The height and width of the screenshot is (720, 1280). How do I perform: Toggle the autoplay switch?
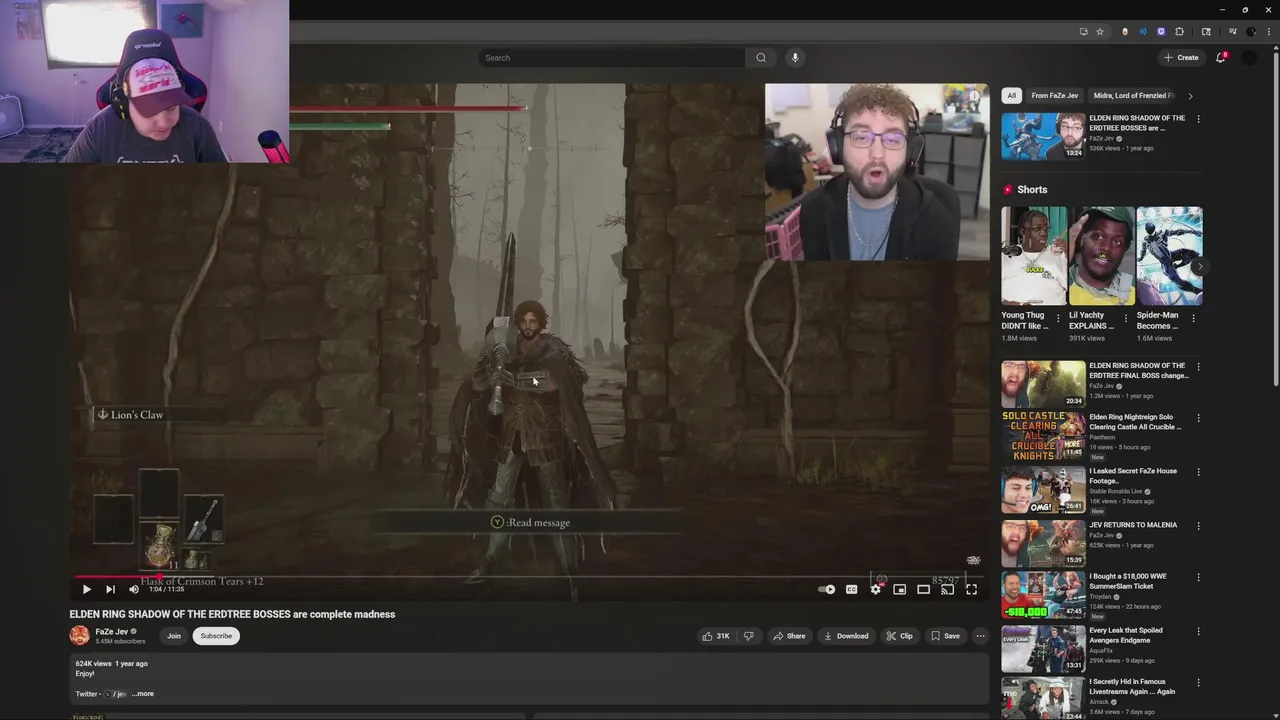[x=827, y=589]
